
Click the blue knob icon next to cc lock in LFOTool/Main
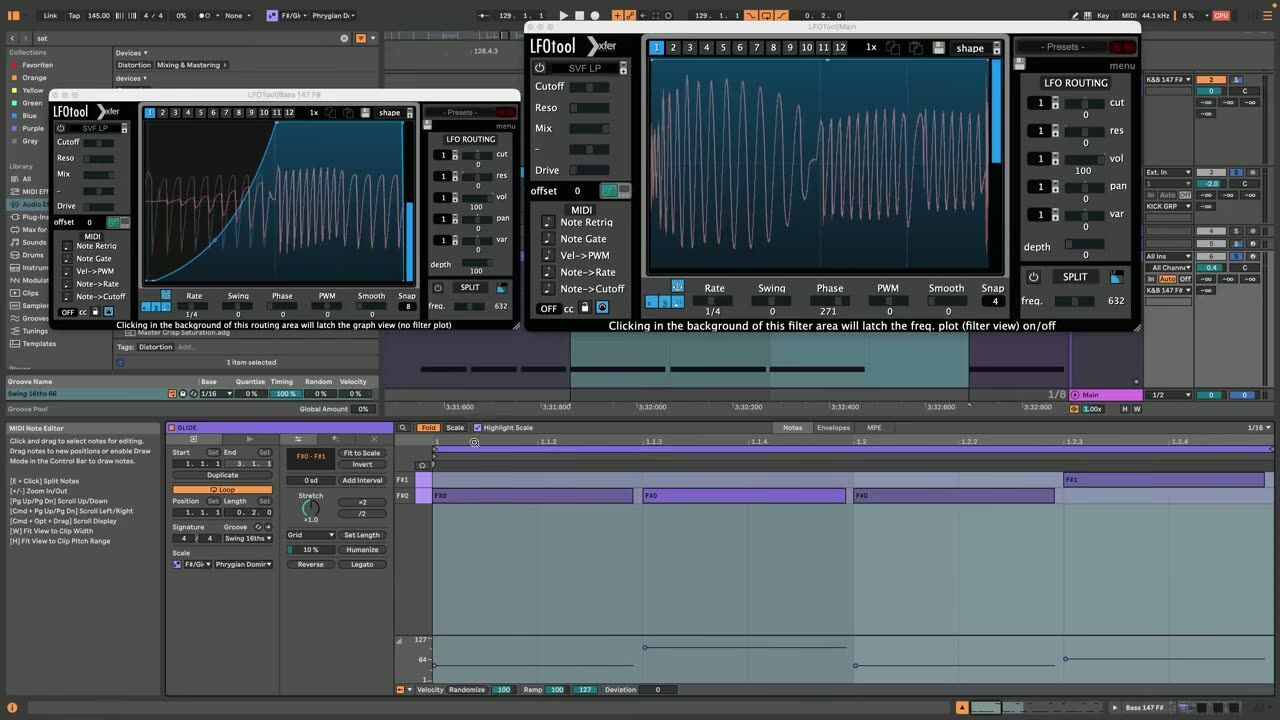pyautogui.click(x=602, y=308)
